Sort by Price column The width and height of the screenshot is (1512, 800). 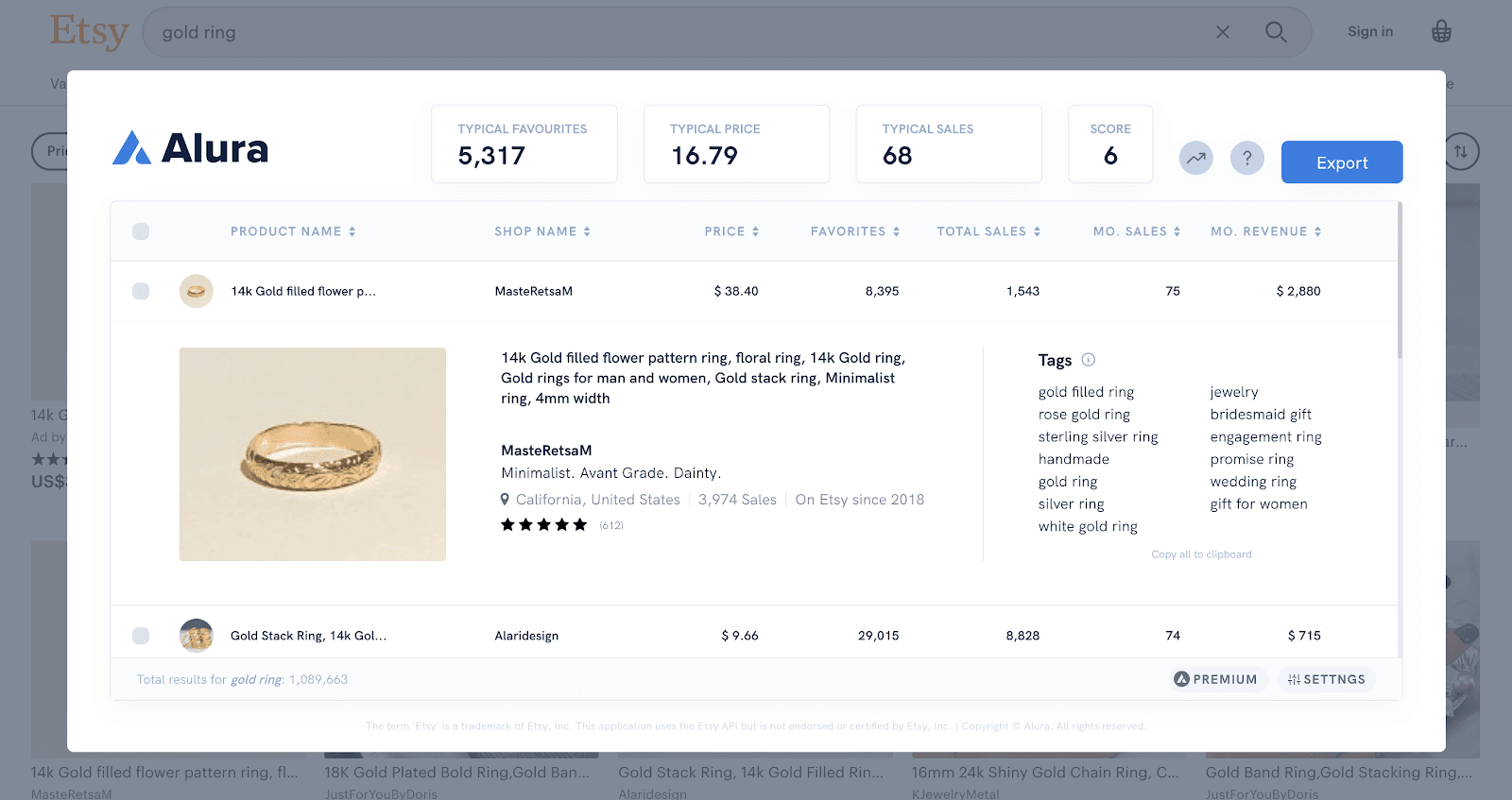731,231
